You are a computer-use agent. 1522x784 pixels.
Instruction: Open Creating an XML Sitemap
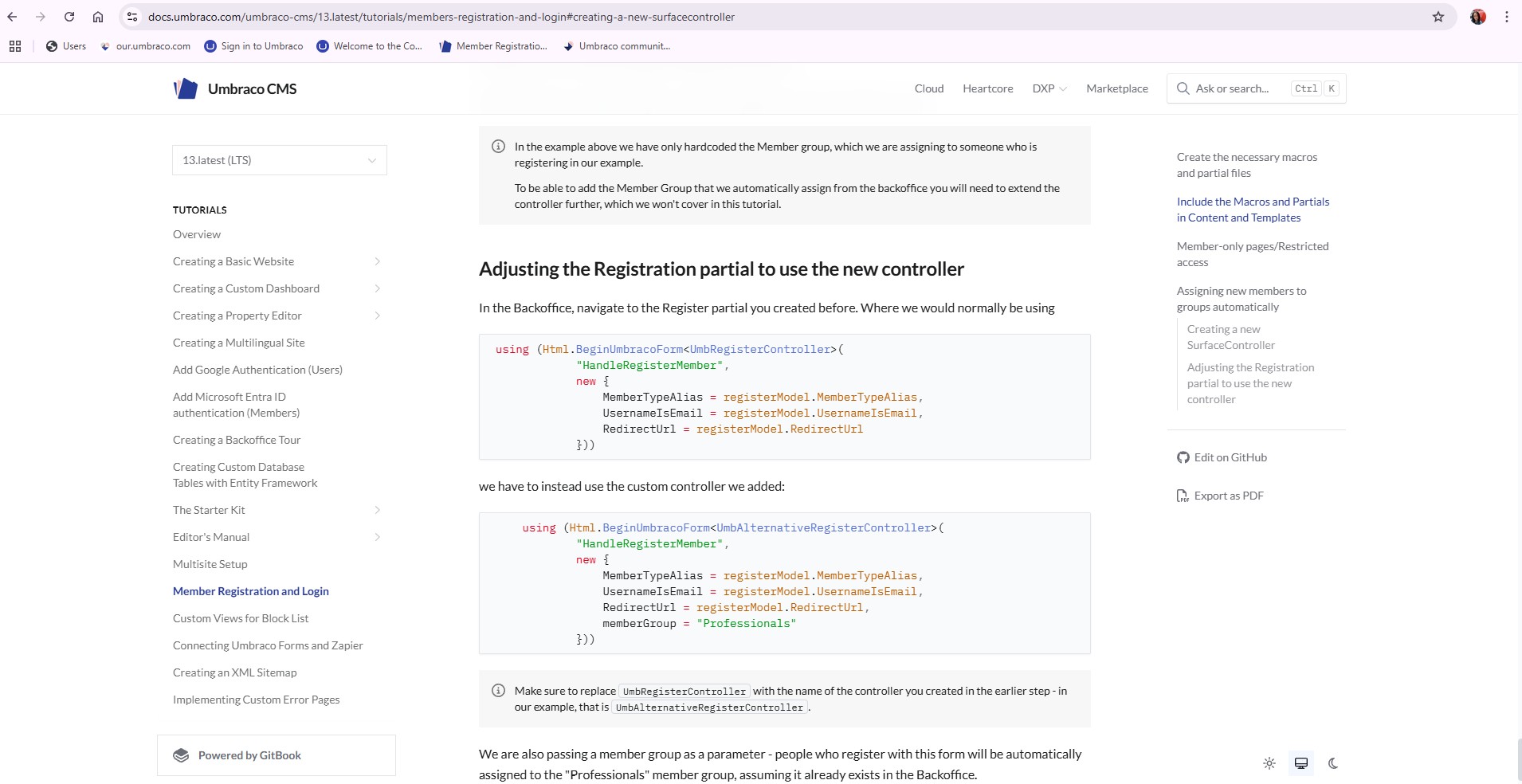235,672
